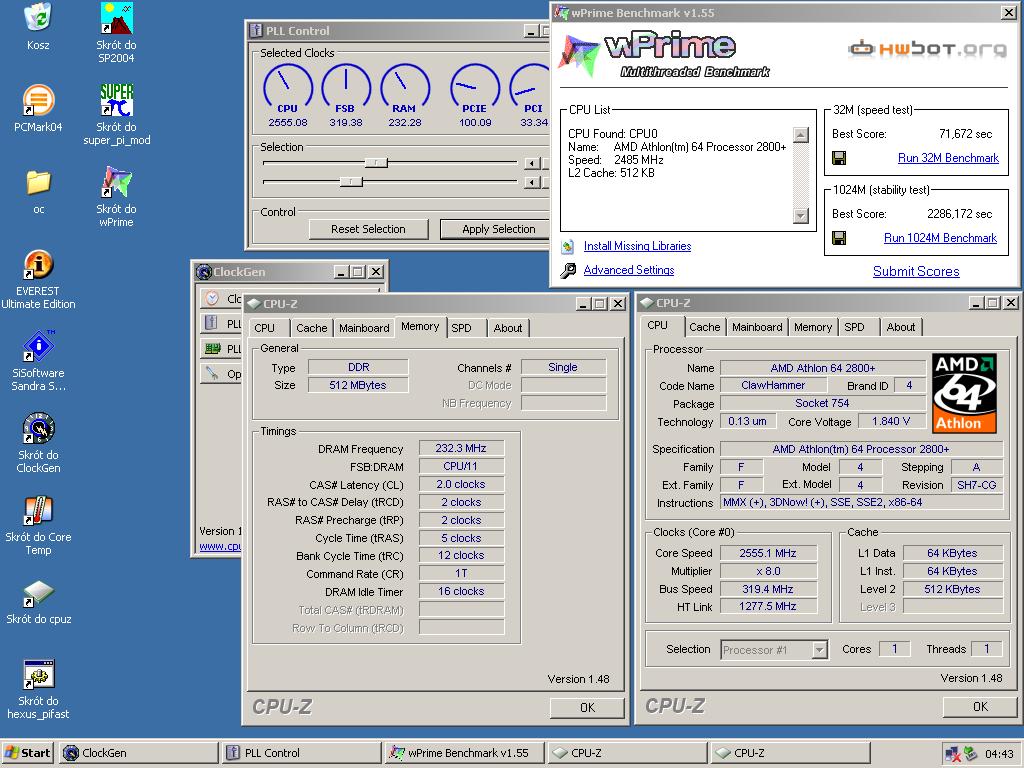Click the lower PLL Selection slider thumb
Screen dimensions: 1024x768
pos(351,182)
